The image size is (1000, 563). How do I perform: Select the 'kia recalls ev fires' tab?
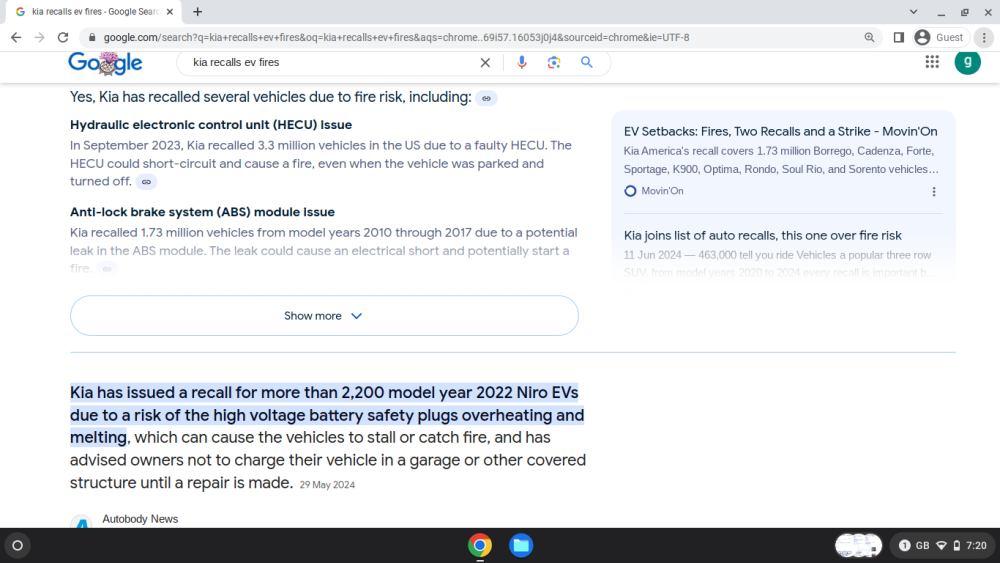pos(94,11)
